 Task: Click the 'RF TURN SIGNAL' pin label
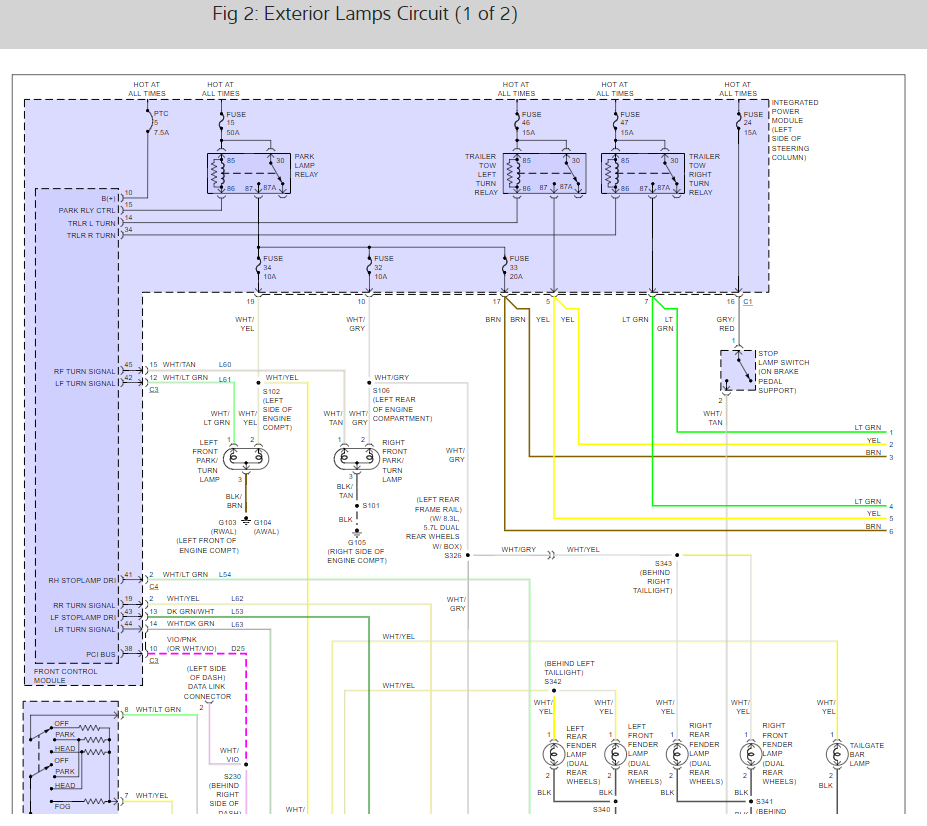(x=85, y=371)
